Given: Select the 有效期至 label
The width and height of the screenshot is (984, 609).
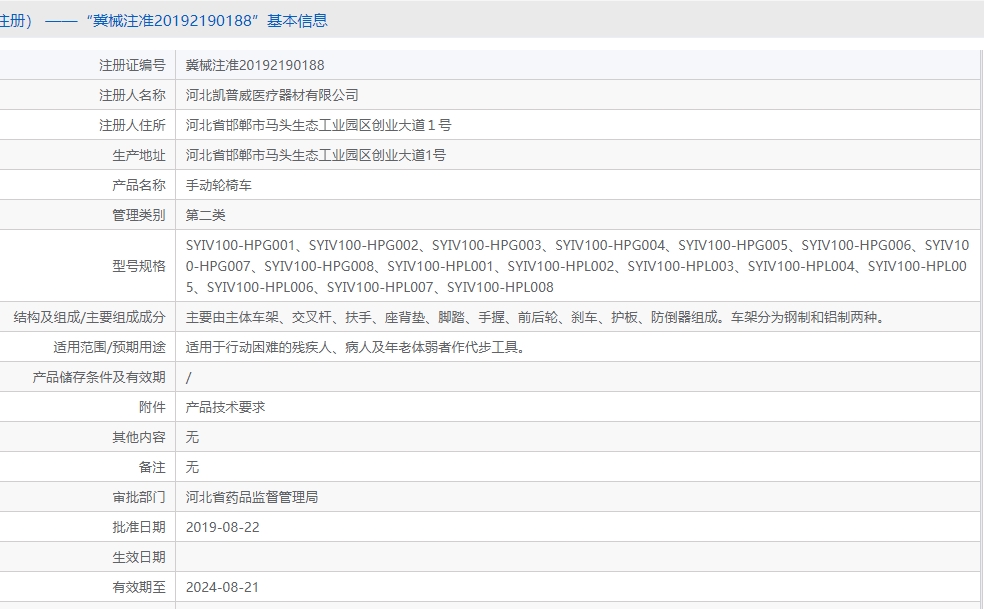Looking at the screenshot, I should 139,588.
